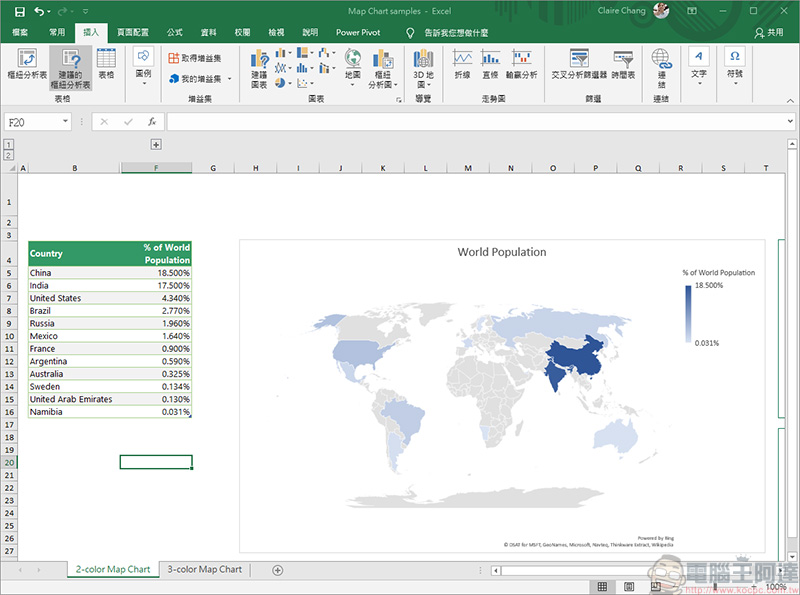Open the File (檔案) tab

point(20,32)
